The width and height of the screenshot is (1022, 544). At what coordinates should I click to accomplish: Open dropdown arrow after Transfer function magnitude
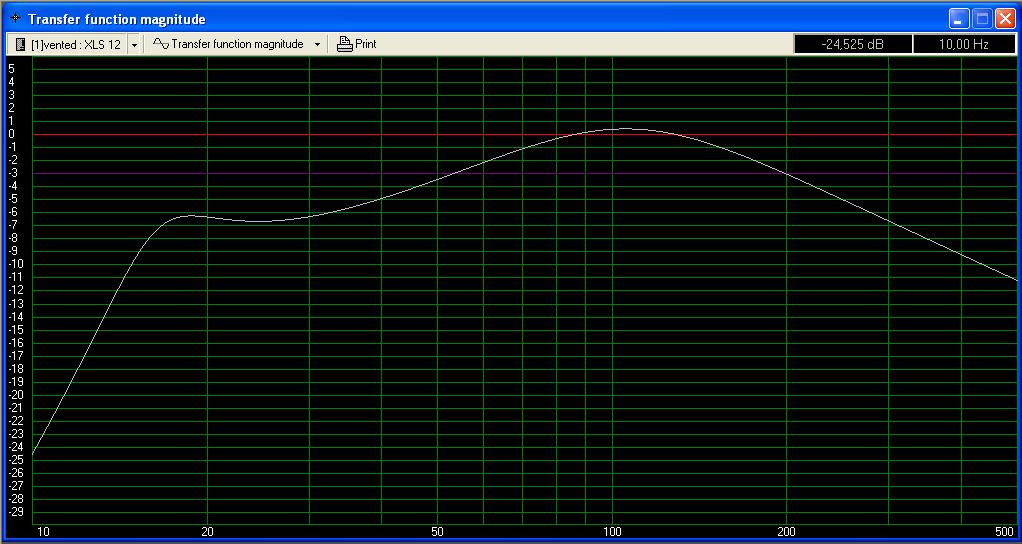[x=318, y=44]
